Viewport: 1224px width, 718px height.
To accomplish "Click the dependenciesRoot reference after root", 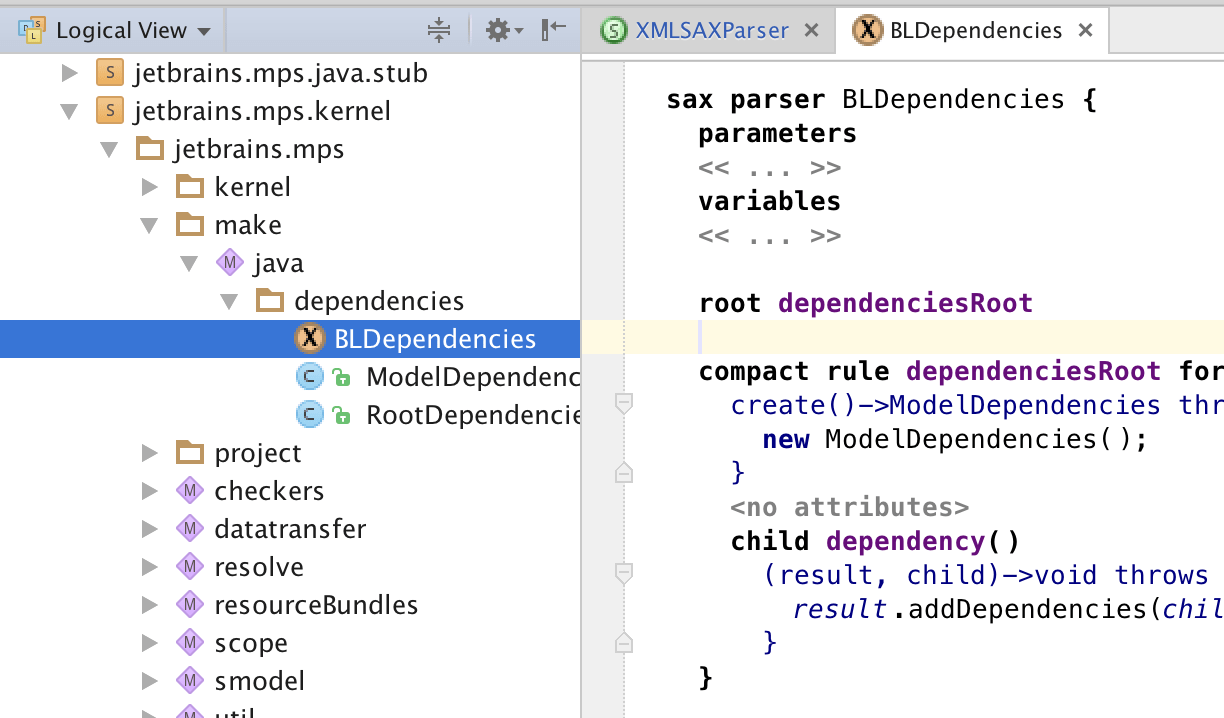I will pyautogui.click(x=904, y=303).
